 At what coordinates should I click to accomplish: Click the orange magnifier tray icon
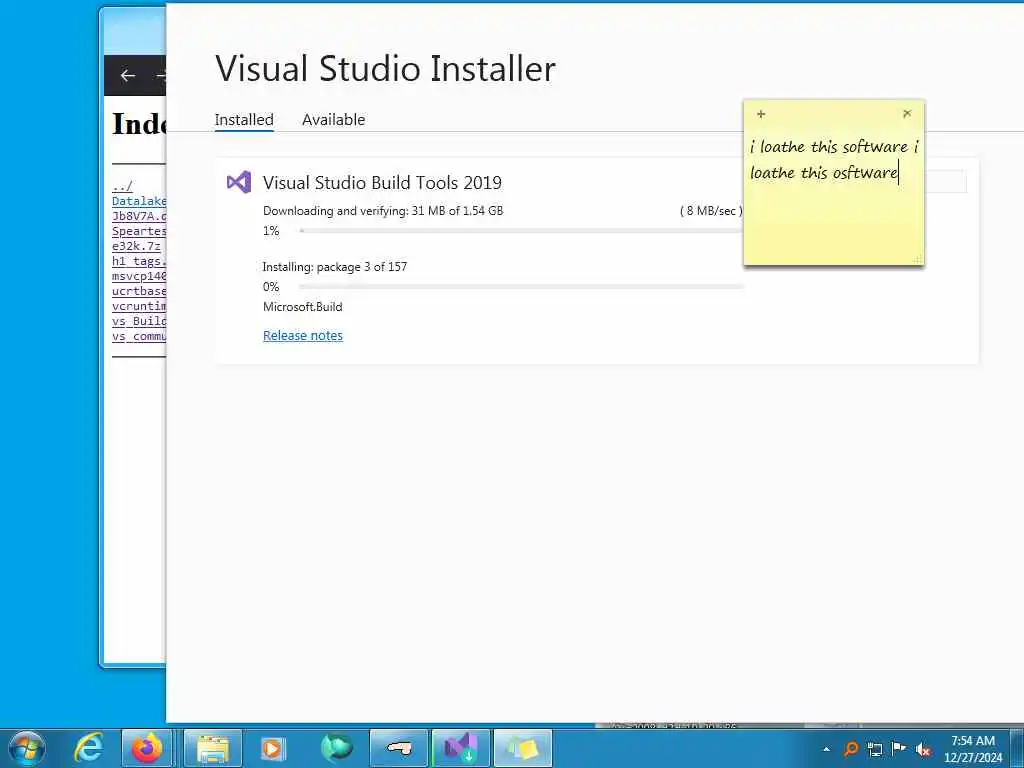[x=850, y=749]
